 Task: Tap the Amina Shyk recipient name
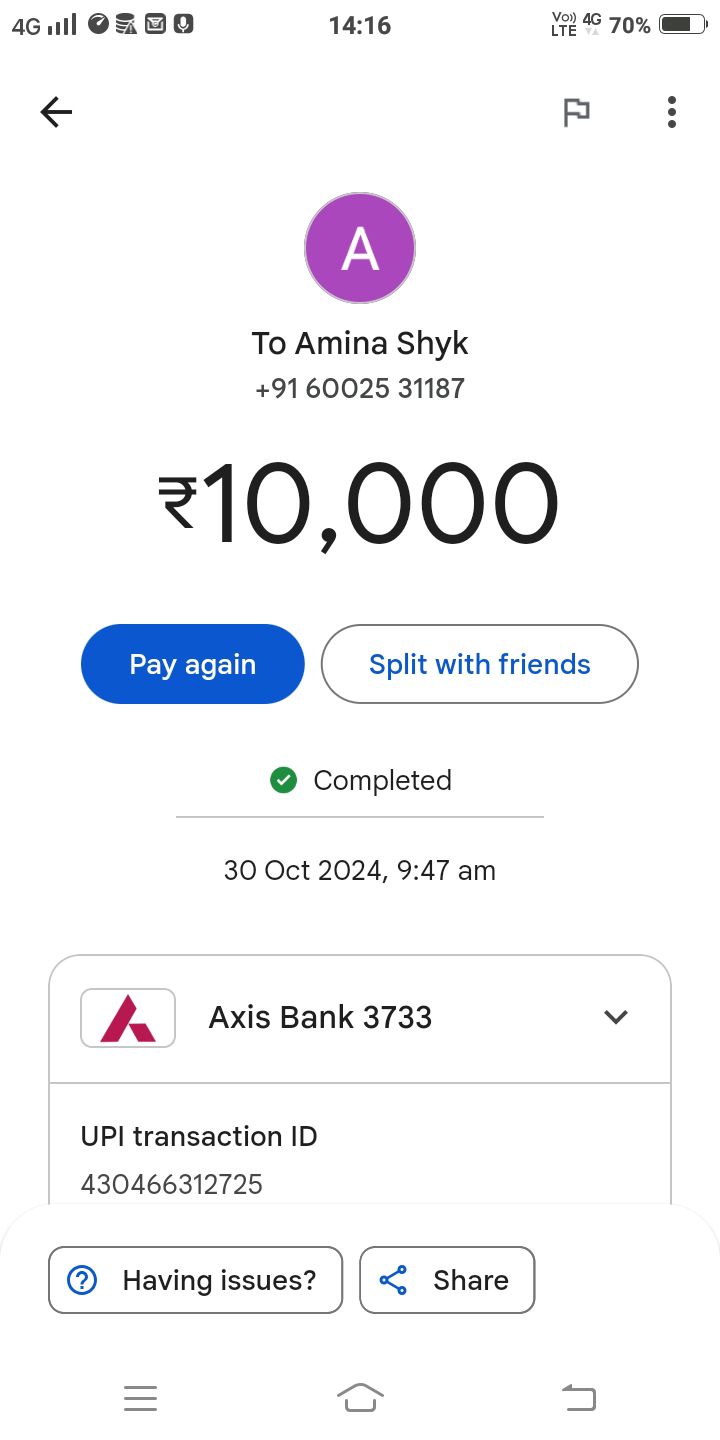(x=360, y=344)
